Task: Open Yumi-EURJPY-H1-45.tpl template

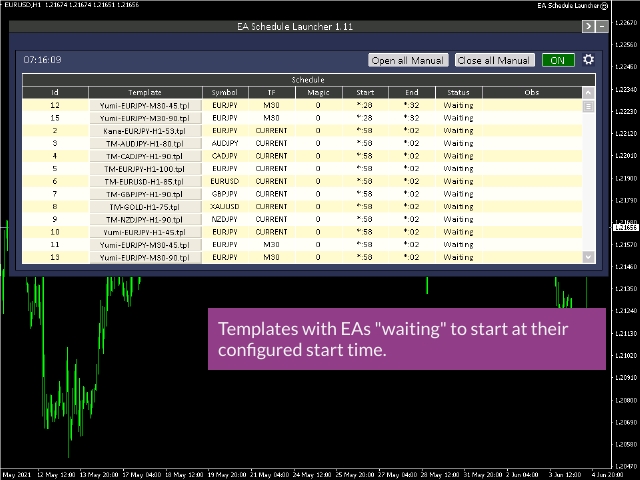Action: coord(145,232)
